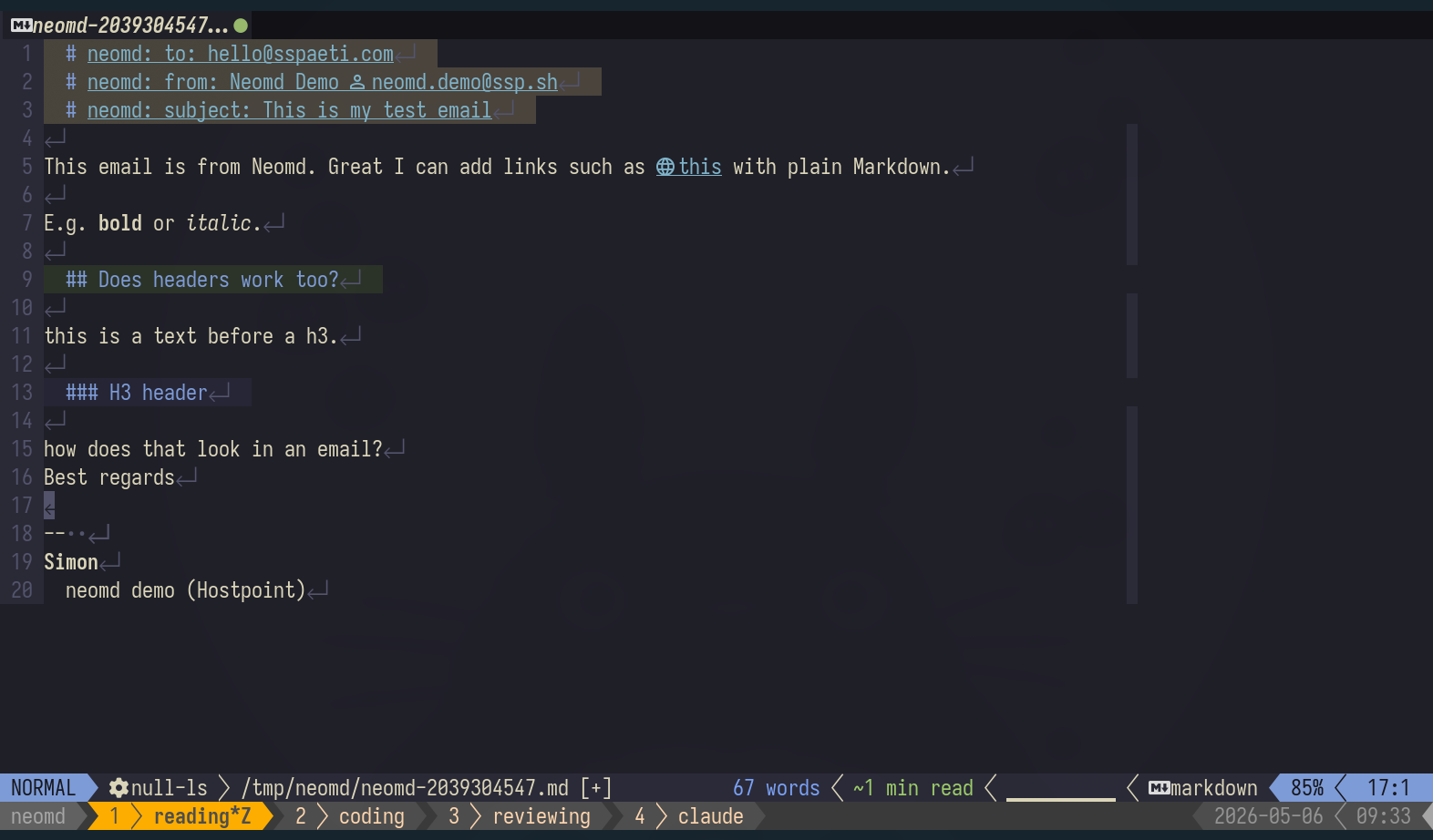Open the hello@sspaeti.com recipient link
The image size is (1433, 840).
click(301, 55)
